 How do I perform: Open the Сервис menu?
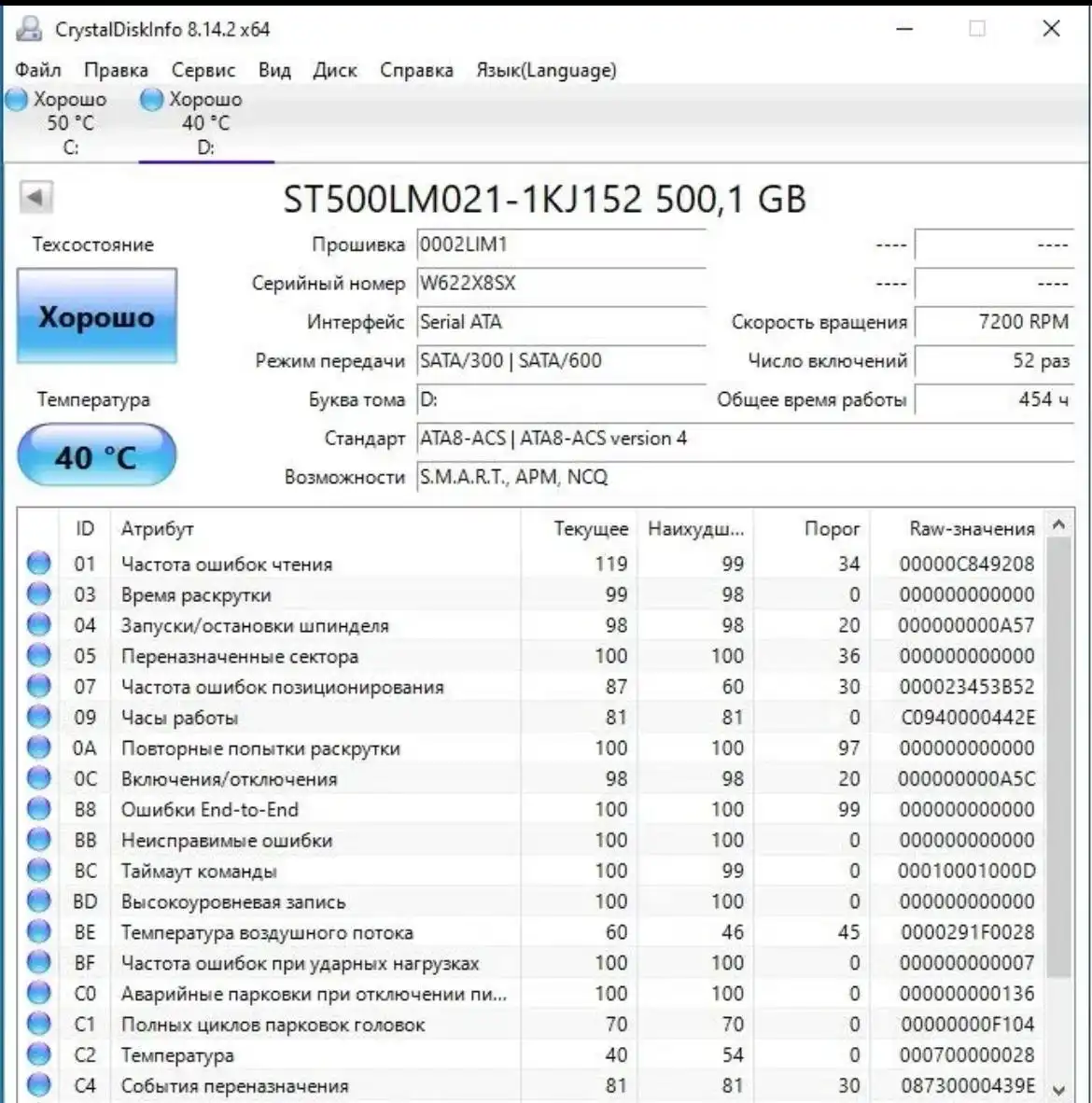203,70
